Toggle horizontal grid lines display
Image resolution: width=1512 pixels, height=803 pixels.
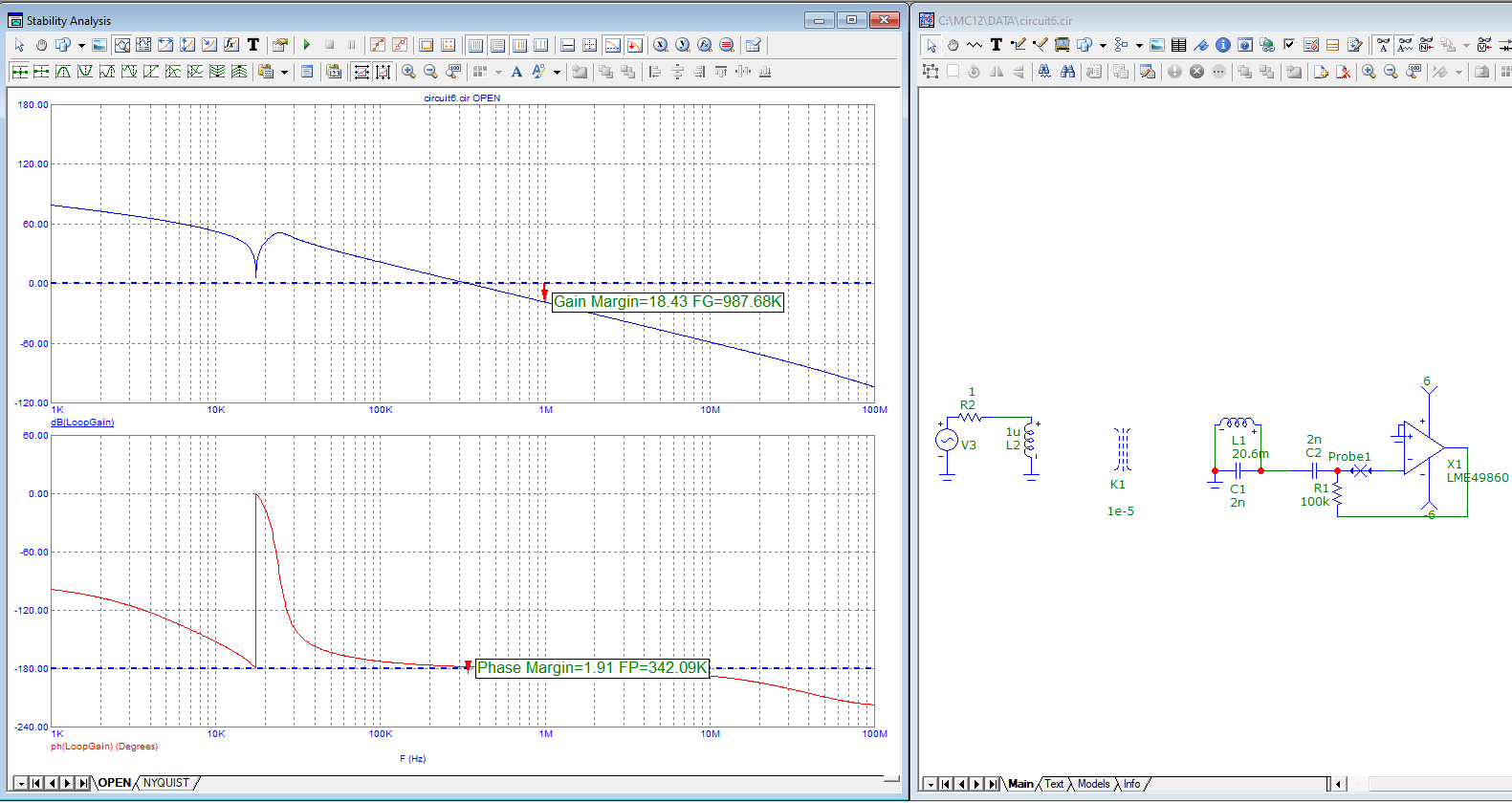point(497,45)
